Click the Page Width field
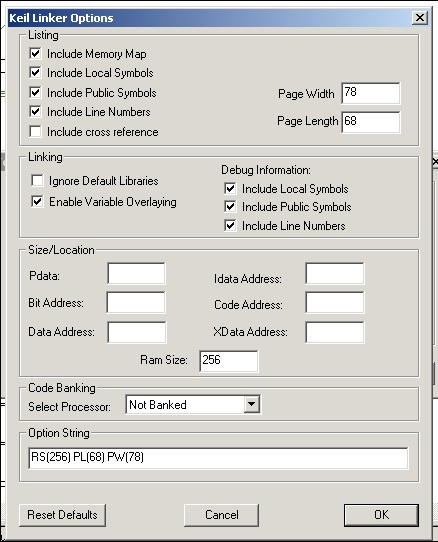 coord(371,93)
